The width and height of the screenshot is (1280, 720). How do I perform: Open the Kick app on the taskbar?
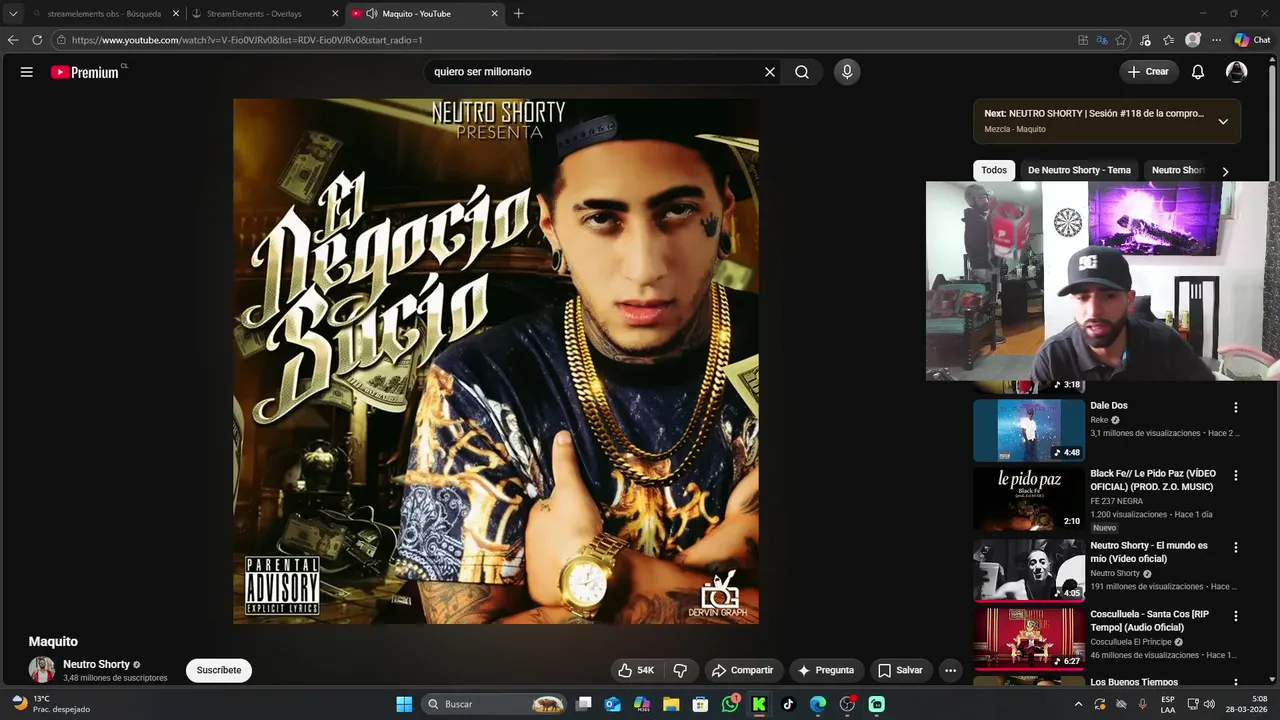click(x=759, y=704)
